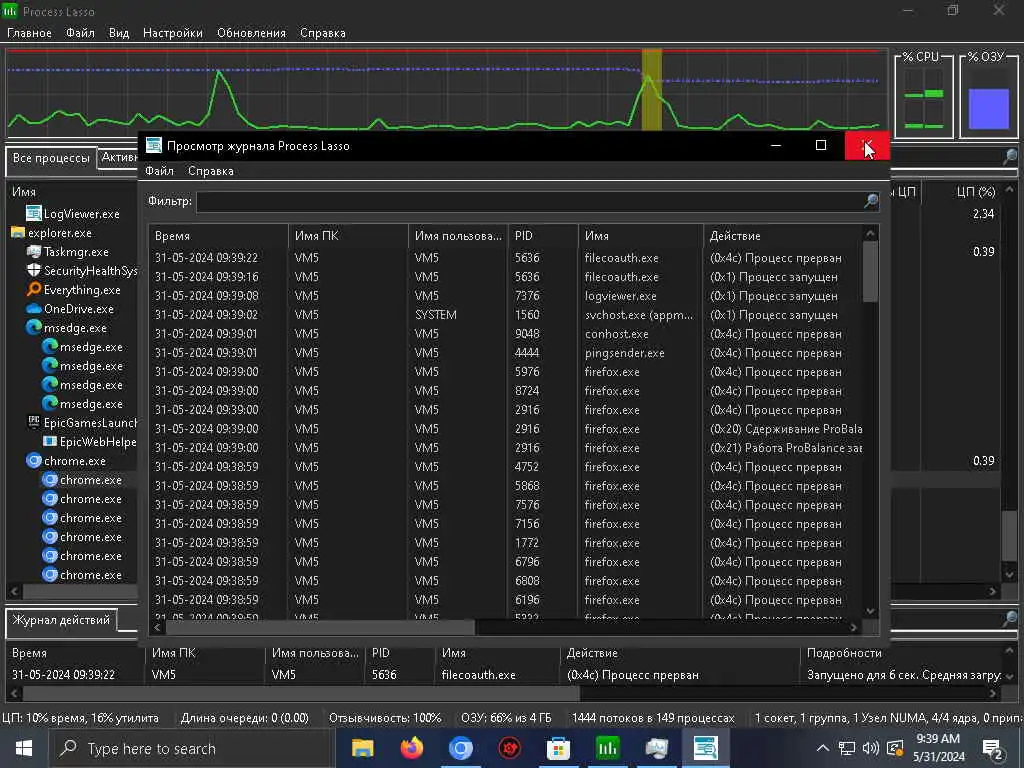Viewport: 1024px width, 768px height.
Task: Click the log viewer vertical scrollbar thumb
Action: [x=870, y=272]
